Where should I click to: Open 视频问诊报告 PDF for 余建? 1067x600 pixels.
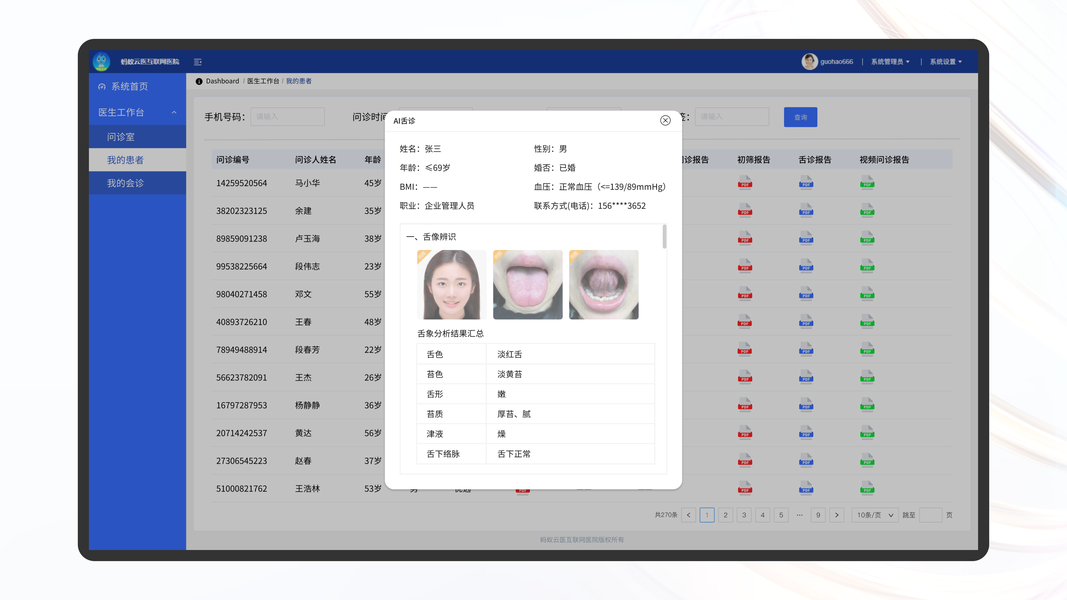(x=867, y=210)
